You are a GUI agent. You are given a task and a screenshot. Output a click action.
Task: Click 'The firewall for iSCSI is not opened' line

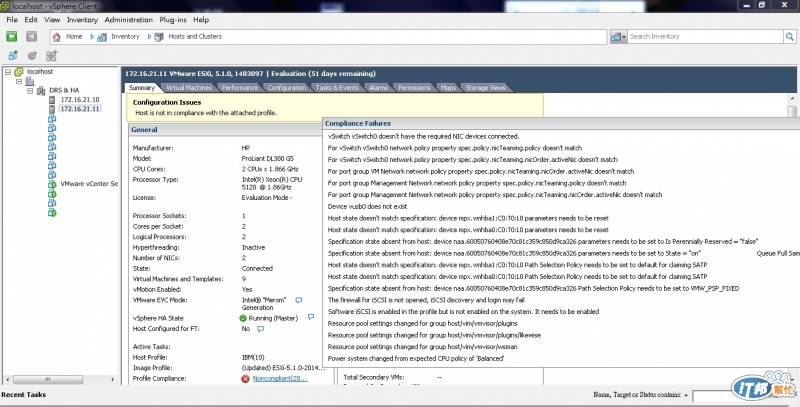point(426,300)
